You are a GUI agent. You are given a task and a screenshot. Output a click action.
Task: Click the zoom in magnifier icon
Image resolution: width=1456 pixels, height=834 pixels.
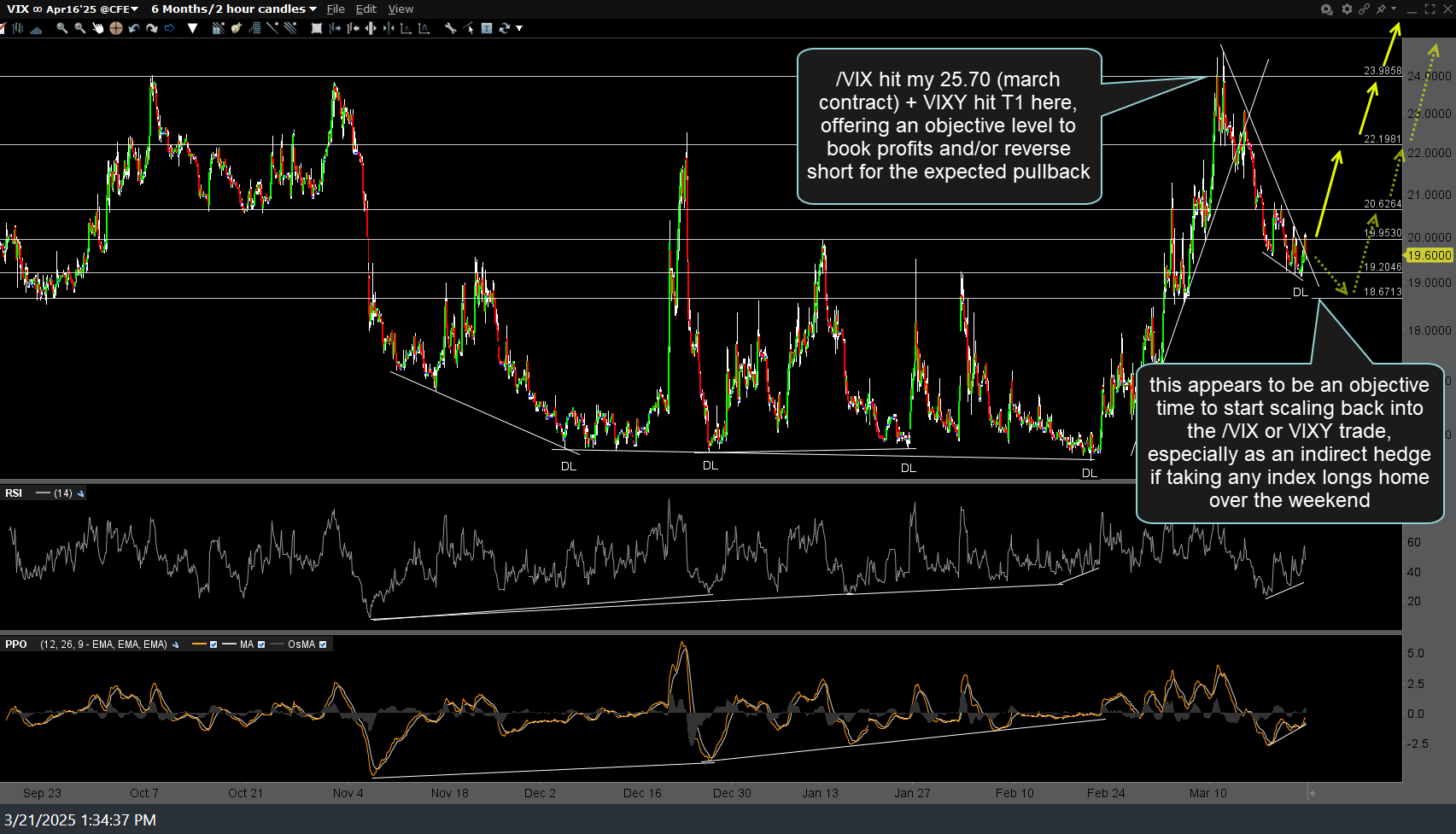(x=61, y=28)
